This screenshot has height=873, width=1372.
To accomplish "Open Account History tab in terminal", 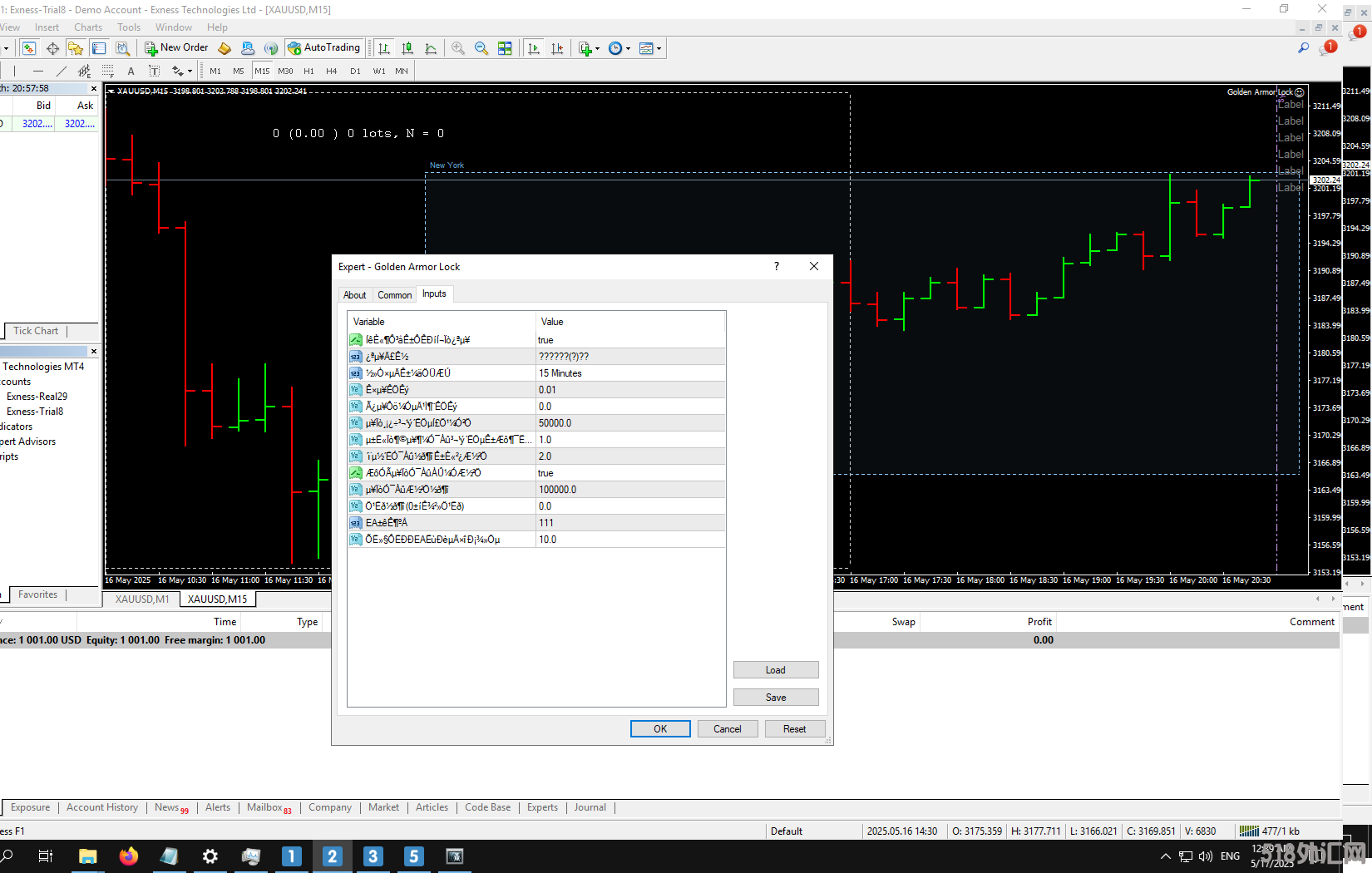I will (x=102, y=807).
